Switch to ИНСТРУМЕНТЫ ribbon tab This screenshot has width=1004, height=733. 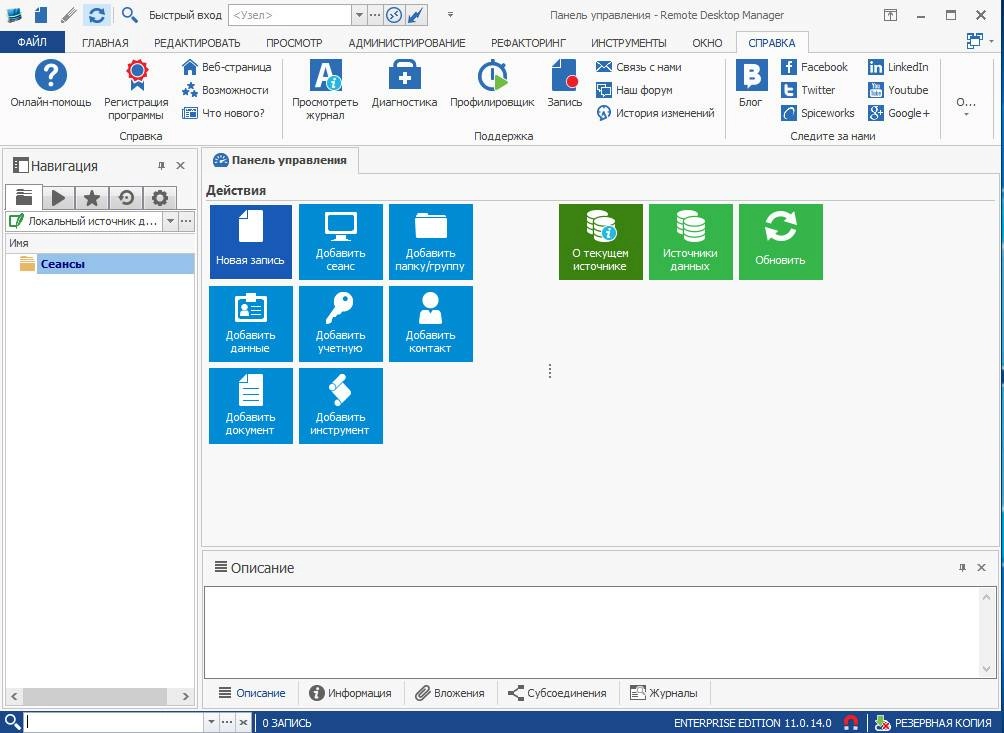pyautogui.click(x=628, y=43)
